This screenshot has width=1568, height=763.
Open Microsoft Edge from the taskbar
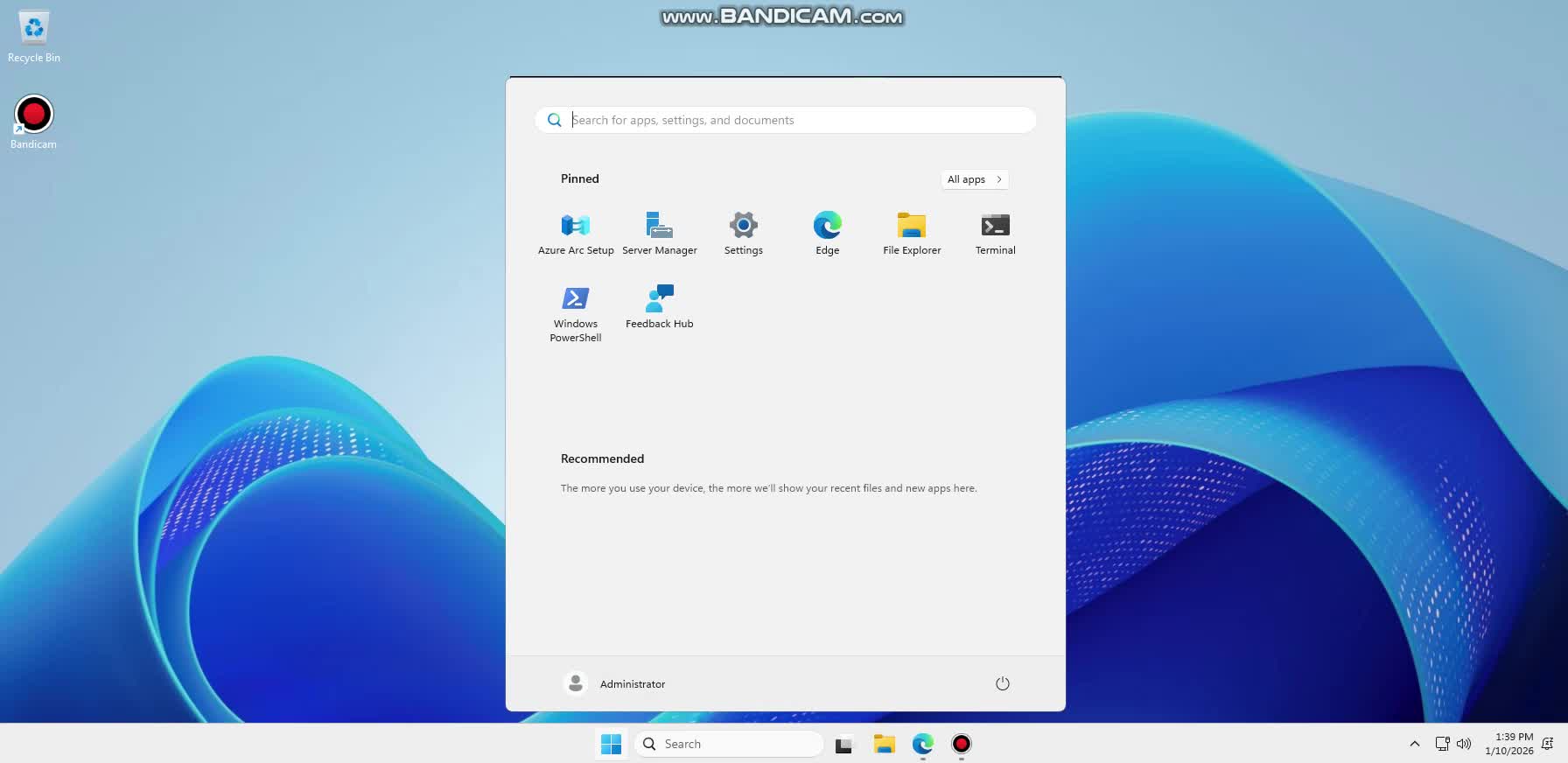923,744
